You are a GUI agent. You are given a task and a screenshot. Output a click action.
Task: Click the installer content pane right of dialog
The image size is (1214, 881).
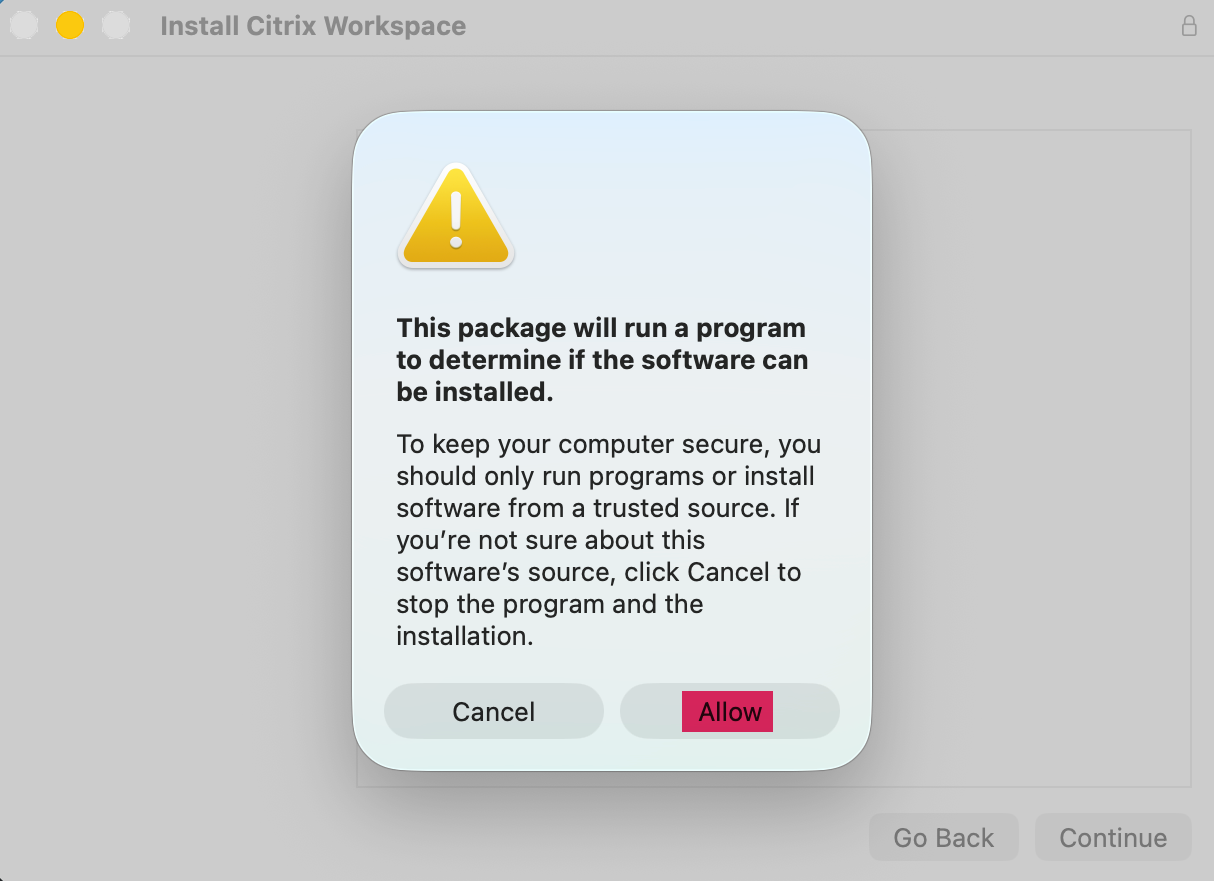point(1030,450)
